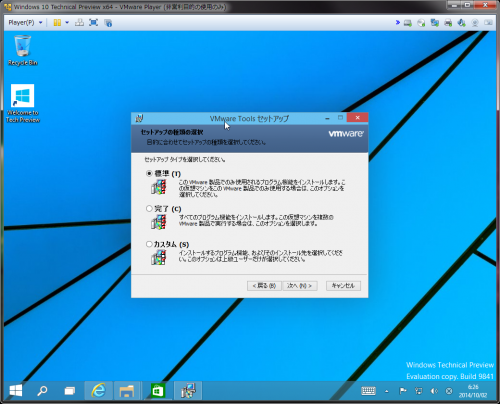Image resolution: width=500 pixels, height=404 pixels.
Task: Close the VMware Tools setup dialog
Action: [357, 118]
